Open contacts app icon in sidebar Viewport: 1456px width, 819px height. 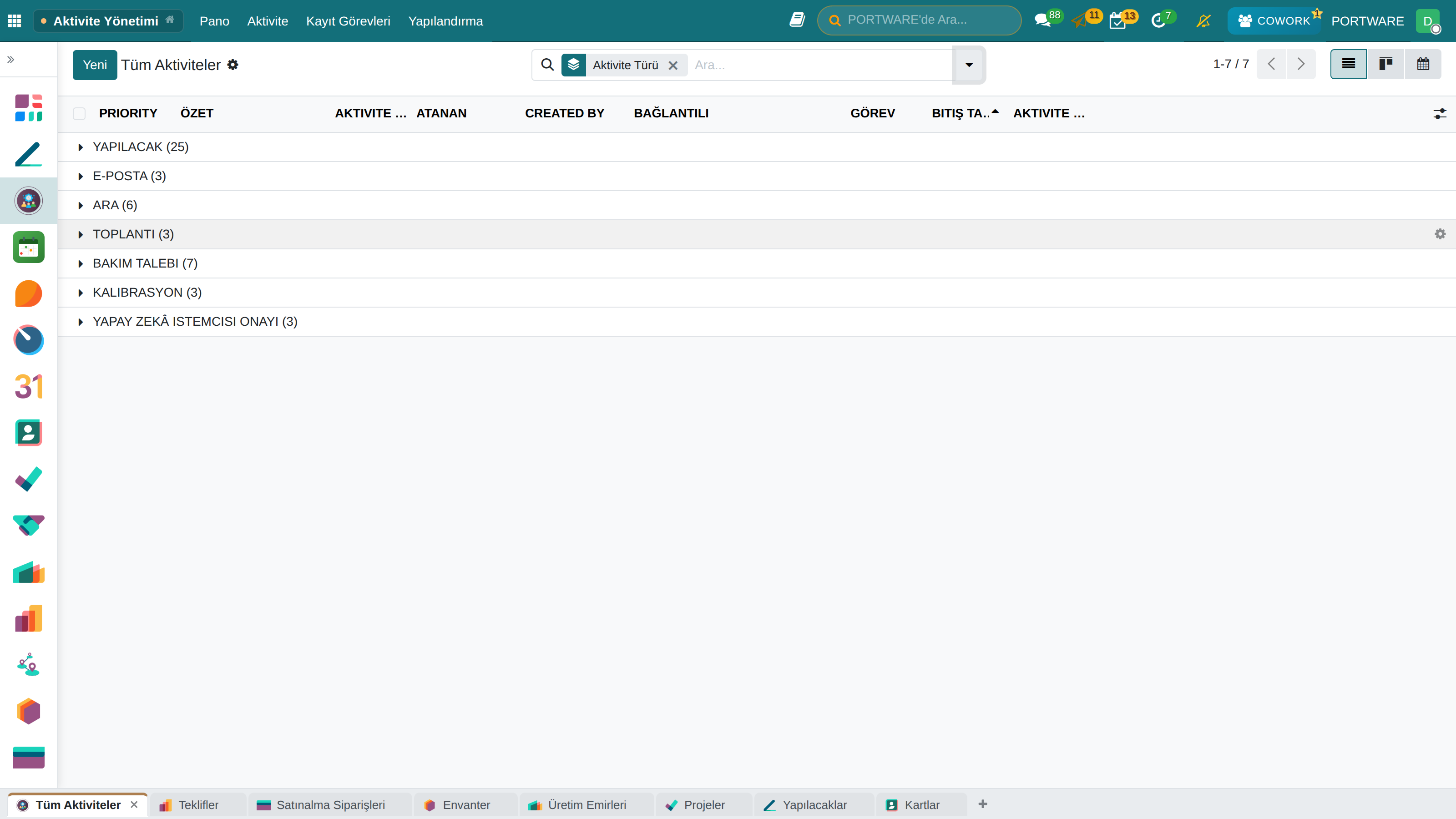coord(28,432)
